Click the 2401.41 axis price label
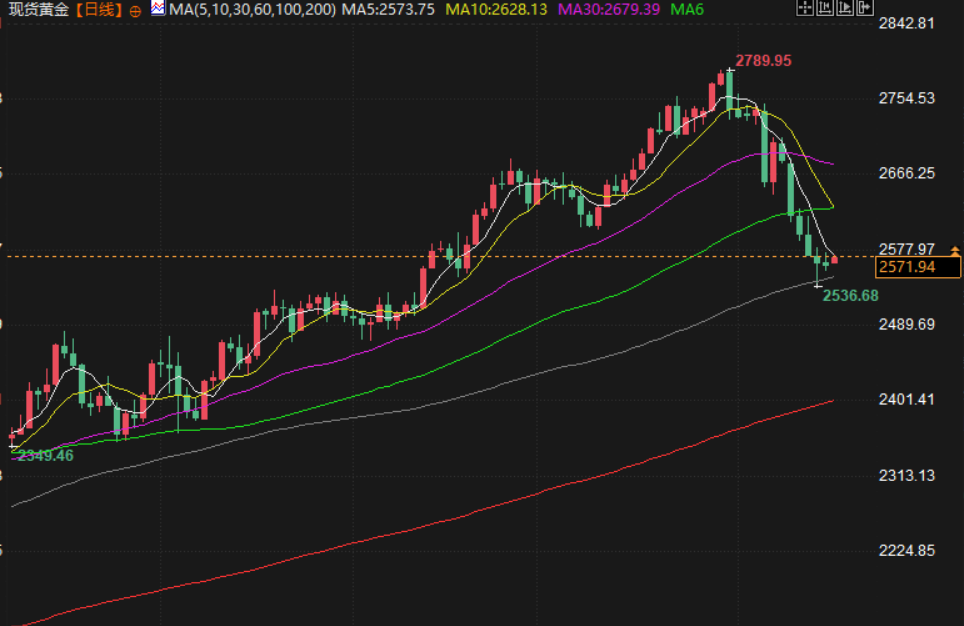This screenshot has height=626, width=964. (906, 400)
